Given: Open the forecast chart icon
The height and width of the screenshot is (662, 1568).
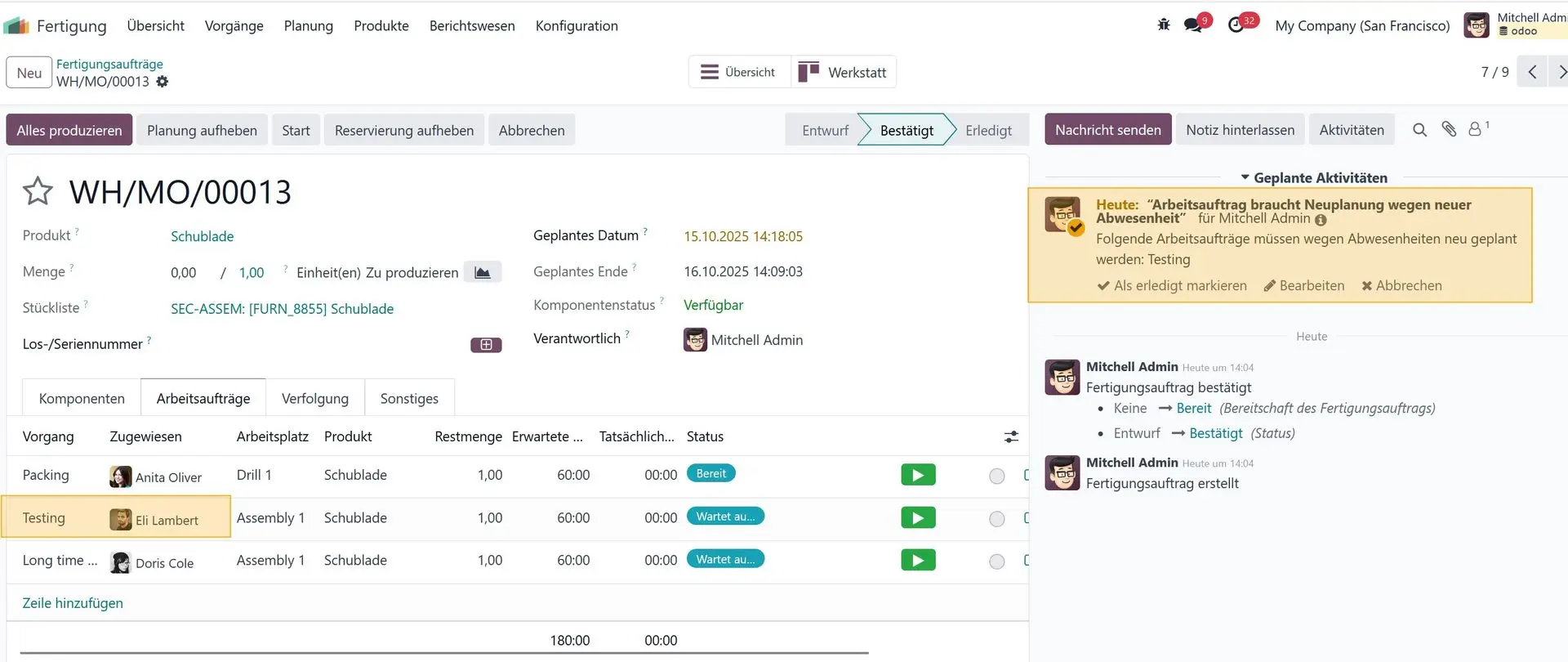Looking at the screenshot, I should 483,272.
